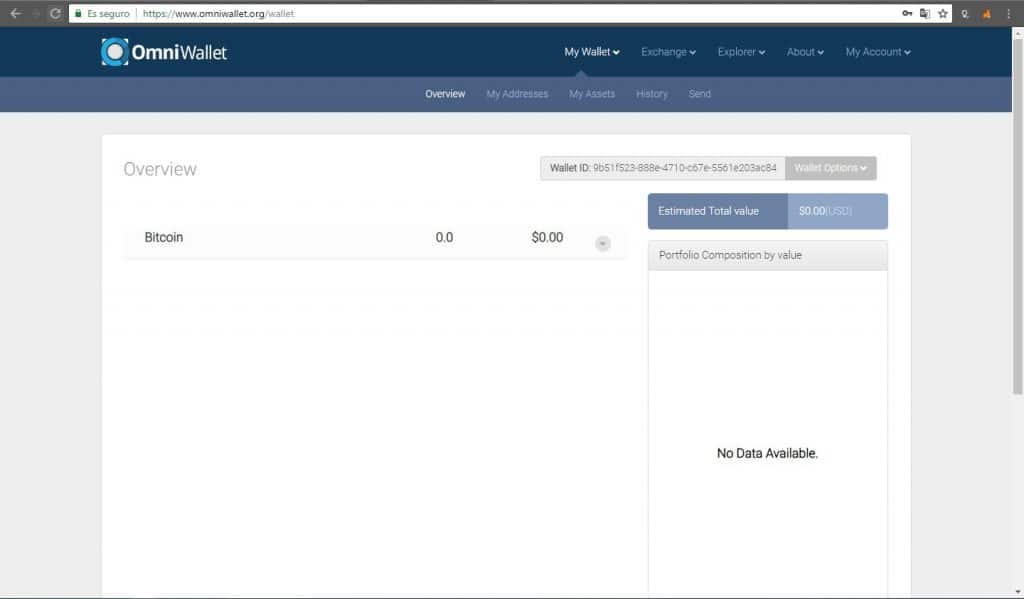Open the Wallet Options dropdown
1024x599 pixels.
click(831, 168)
